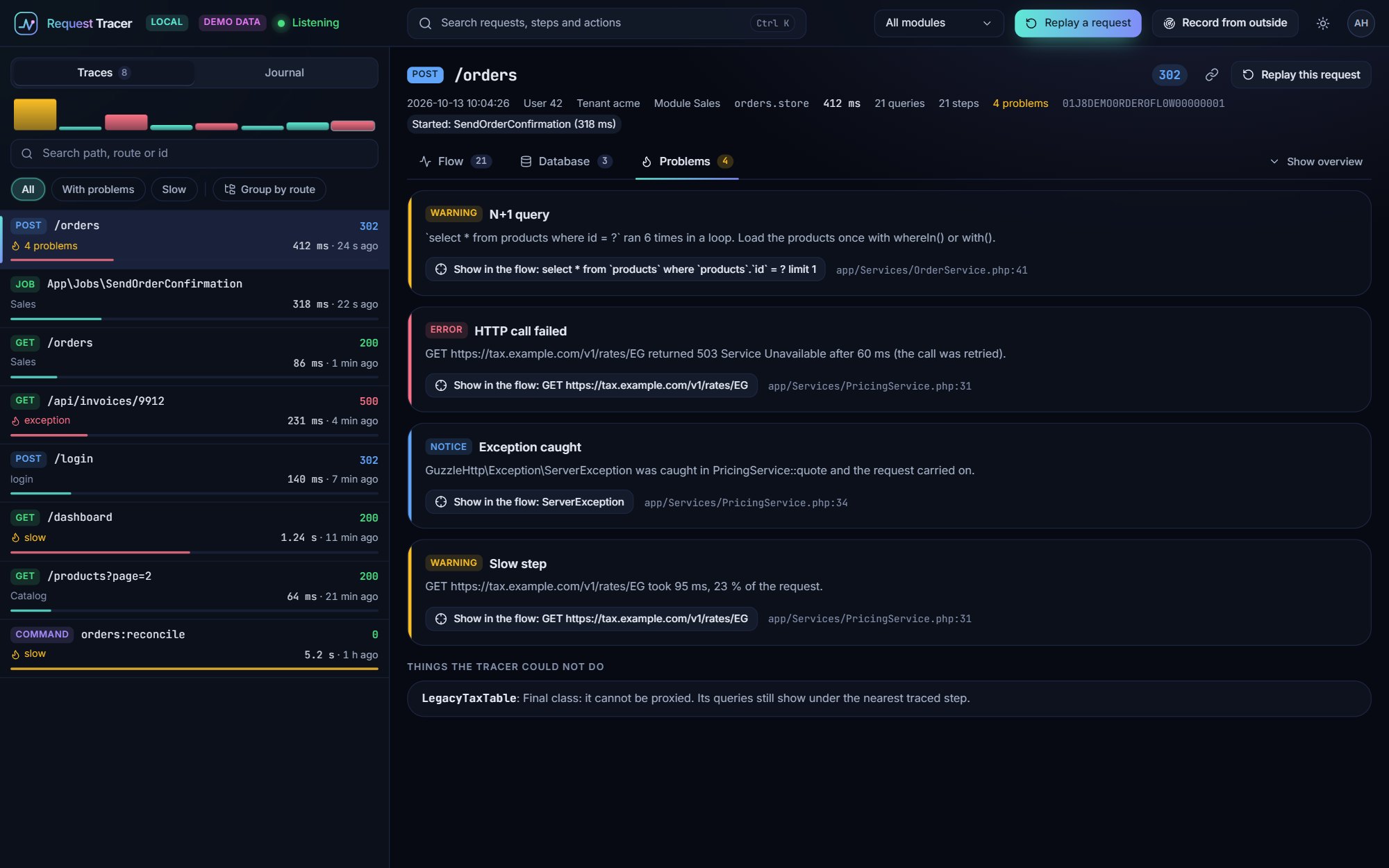Open the Flow tab

click(x=456, y=161)
